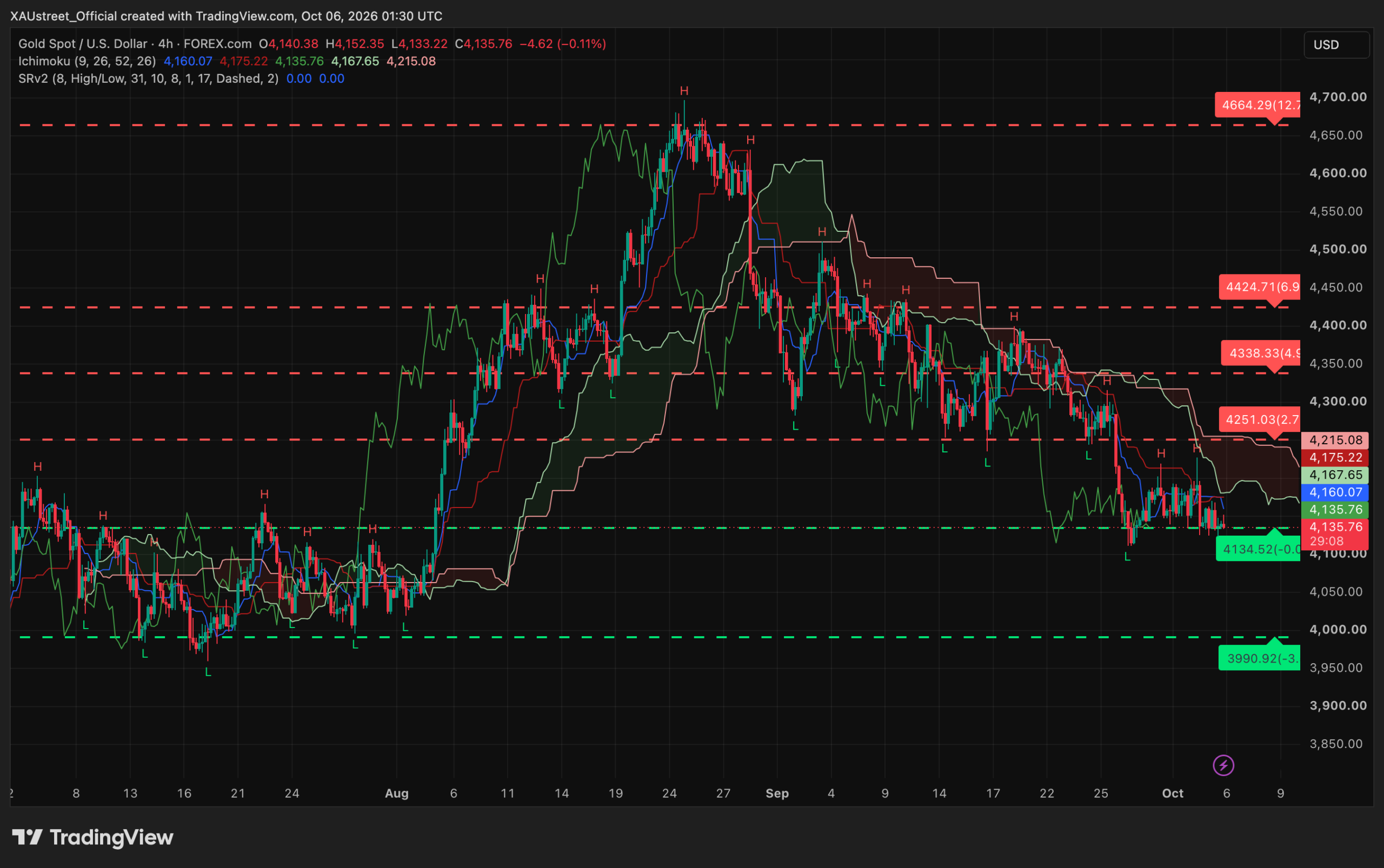Click the 4,175.22 value in Ichimoku legend
The image size is (1384, 868).
click(243, 61)
